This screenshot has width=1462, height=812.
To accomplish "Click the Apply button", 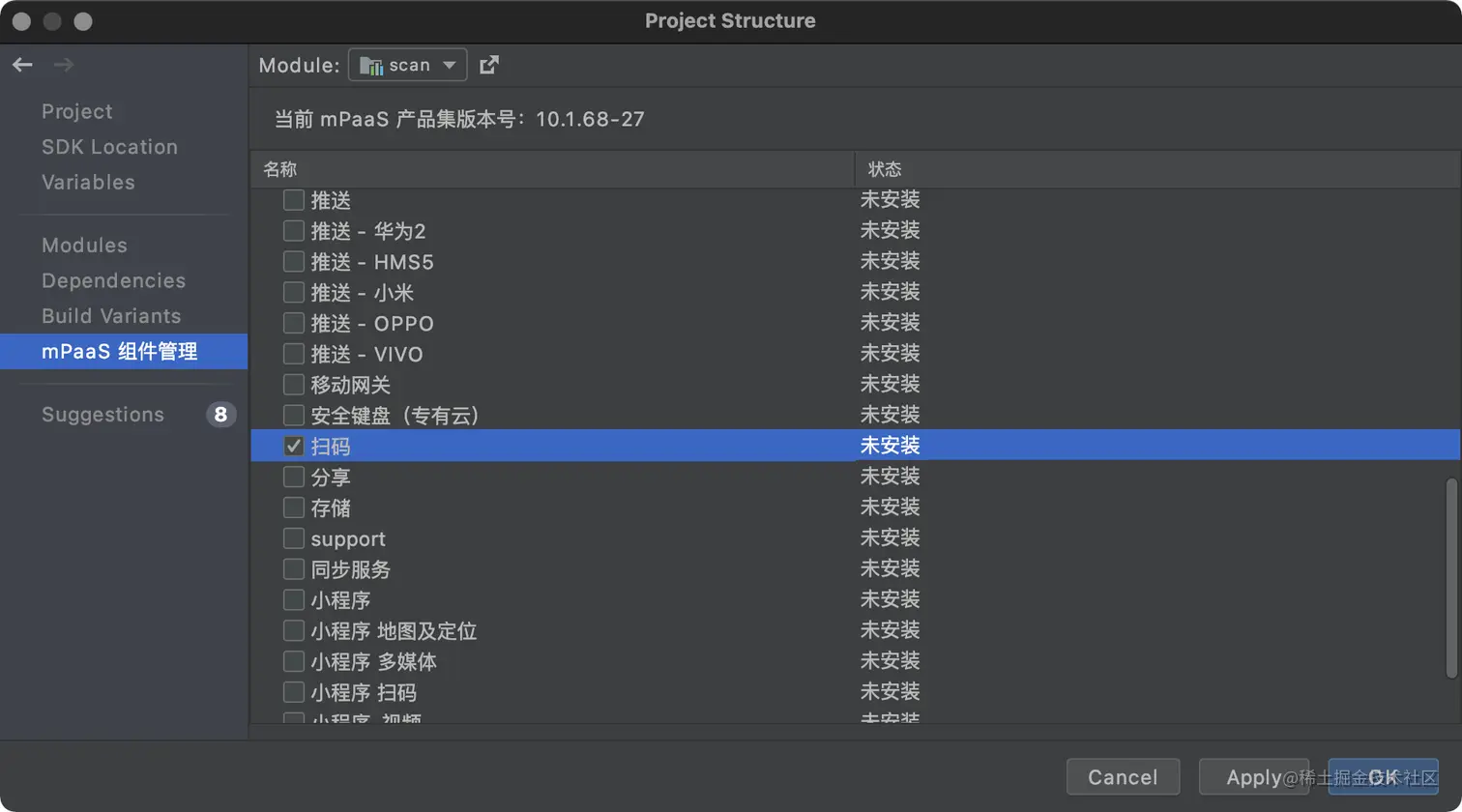I will (1254, 777).
